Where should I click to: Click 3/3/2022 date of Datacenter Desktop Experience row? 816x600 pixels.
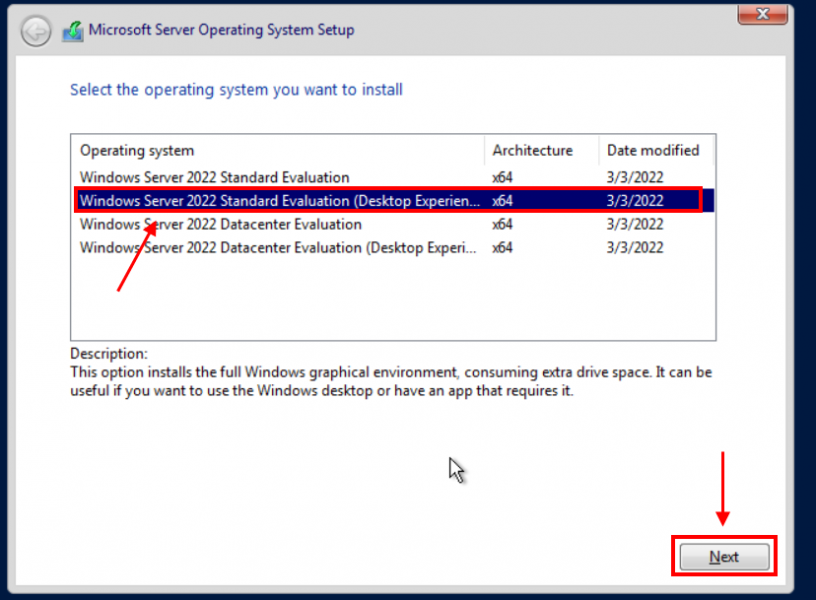635,248
